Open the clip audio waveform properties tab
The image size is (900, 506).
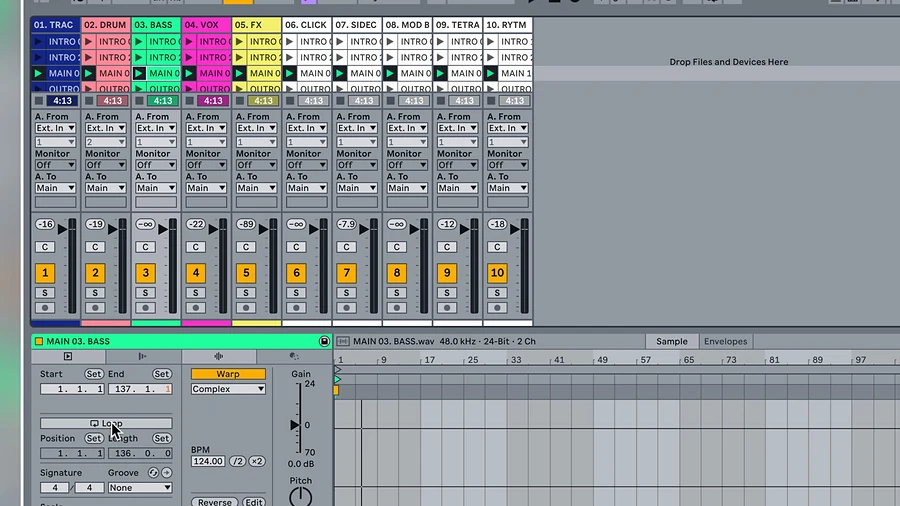coord(219,356)
